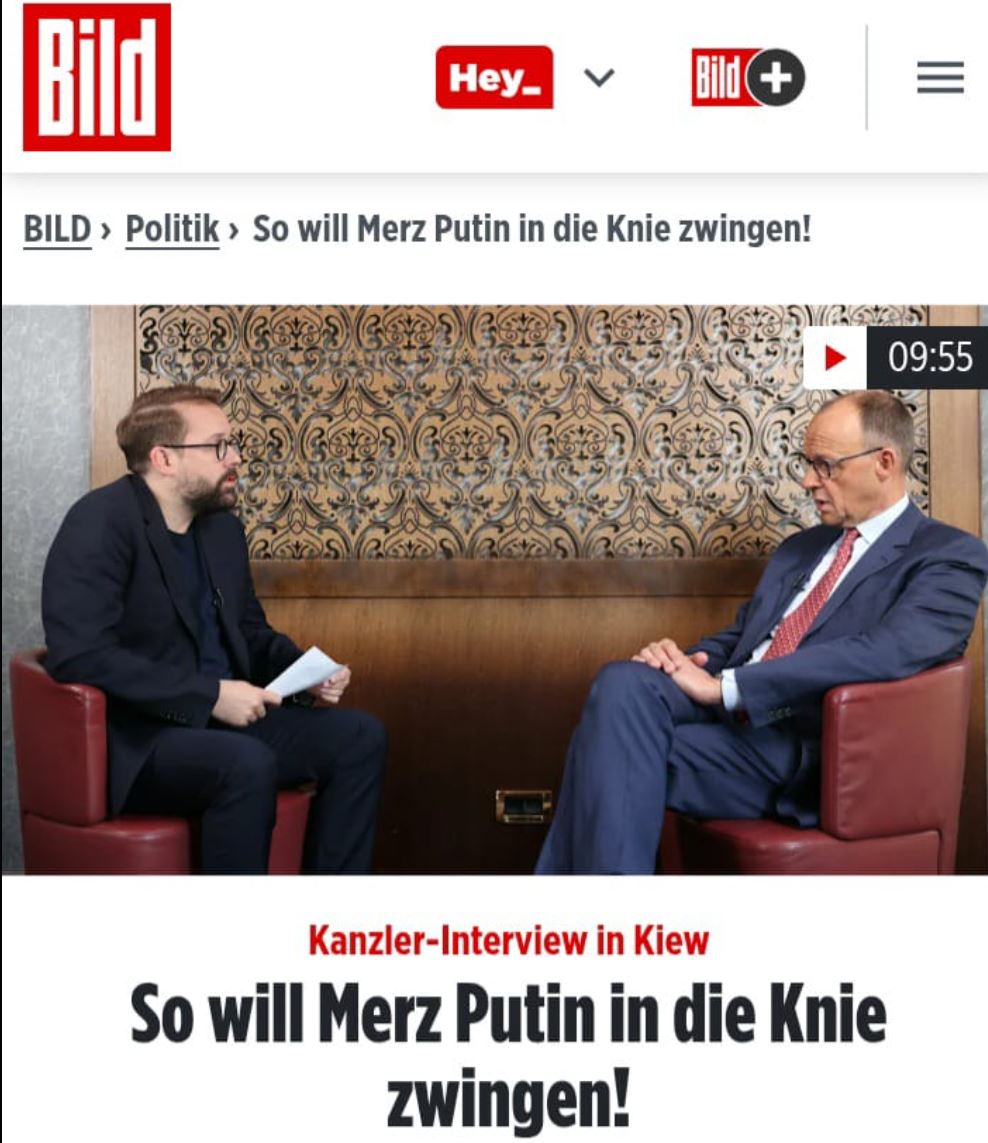
Task: Expand the chevron next to Hey_
Action: click(599, 77)
